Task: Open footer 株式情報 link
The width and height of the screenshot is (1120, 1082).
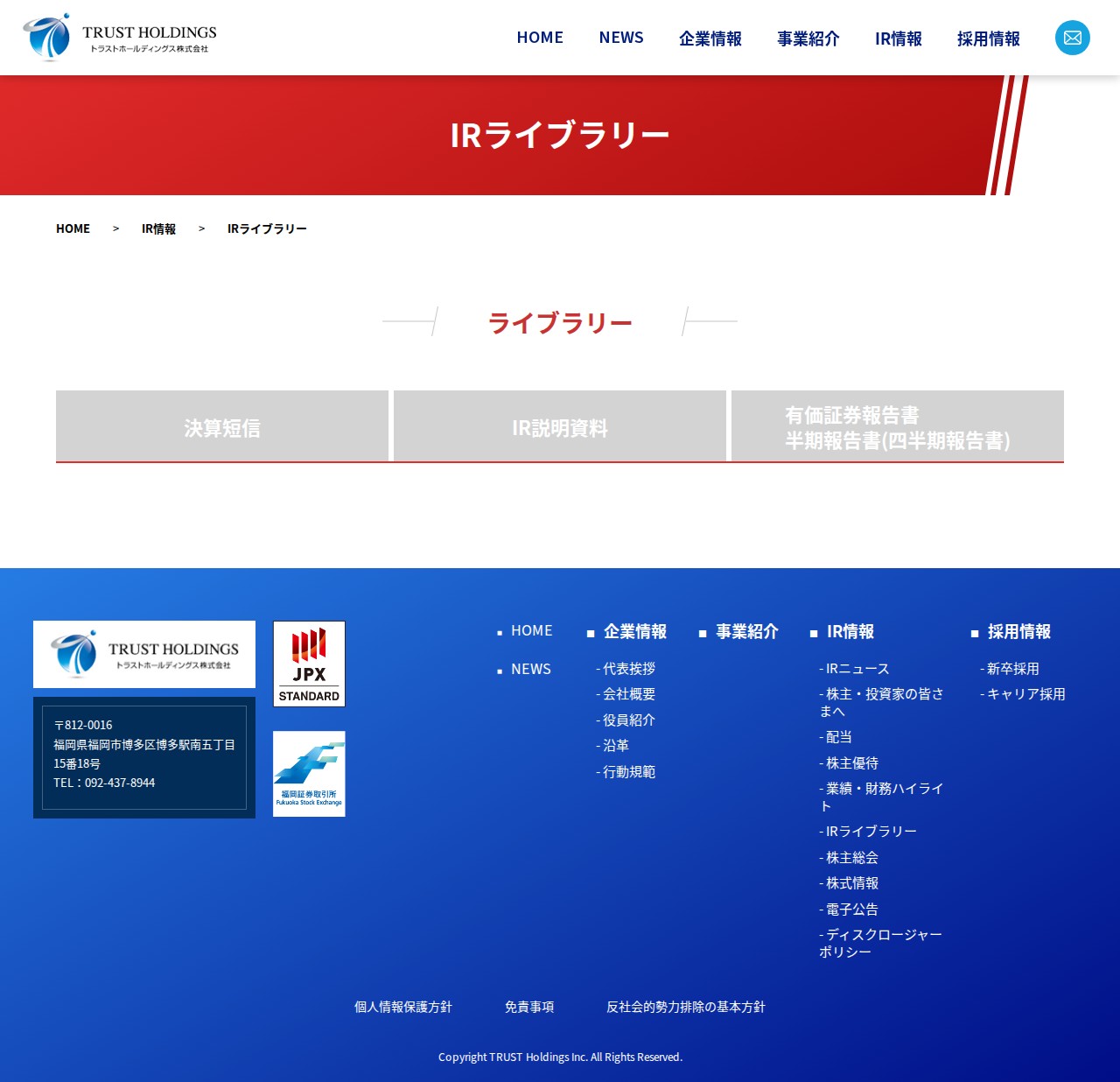Action: coord(849,883)
